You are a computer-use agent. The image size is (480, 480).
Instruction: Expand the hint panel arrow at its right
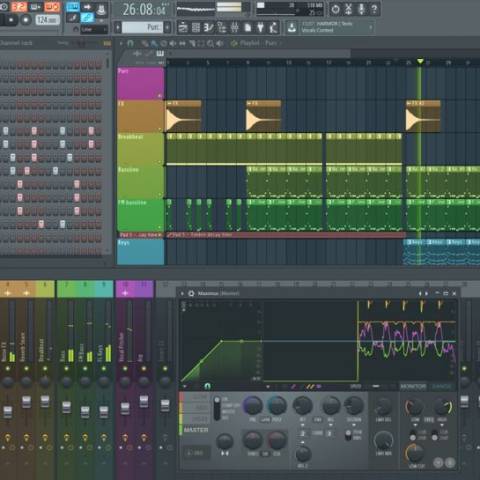tap(371, 27)
